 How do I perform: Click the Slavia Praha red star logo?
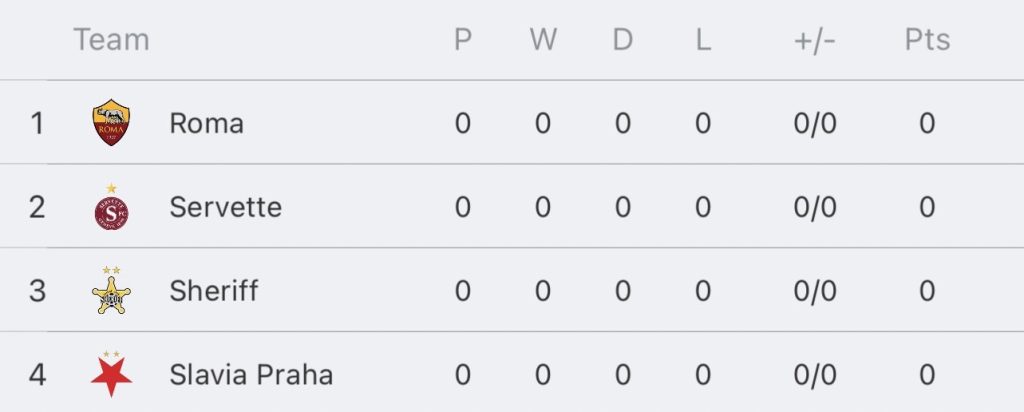(x=111, y=374)
